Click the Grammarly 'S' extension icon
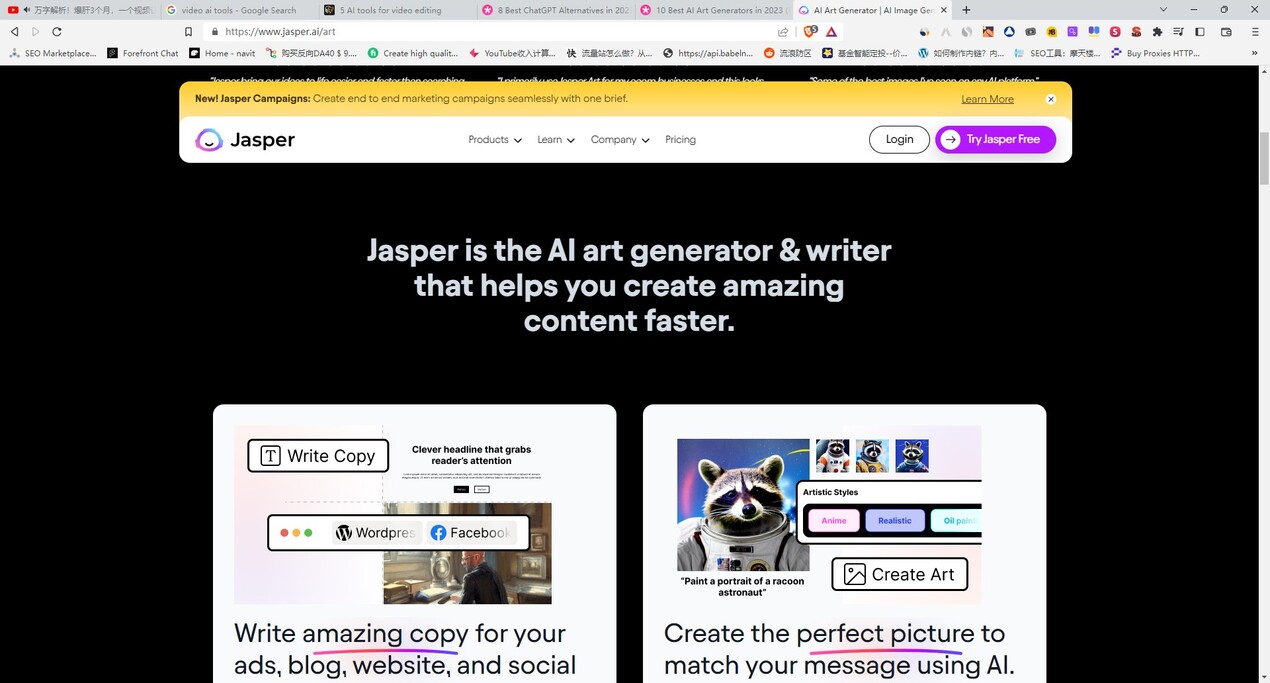1270x683 pixels. point(1115,31)
